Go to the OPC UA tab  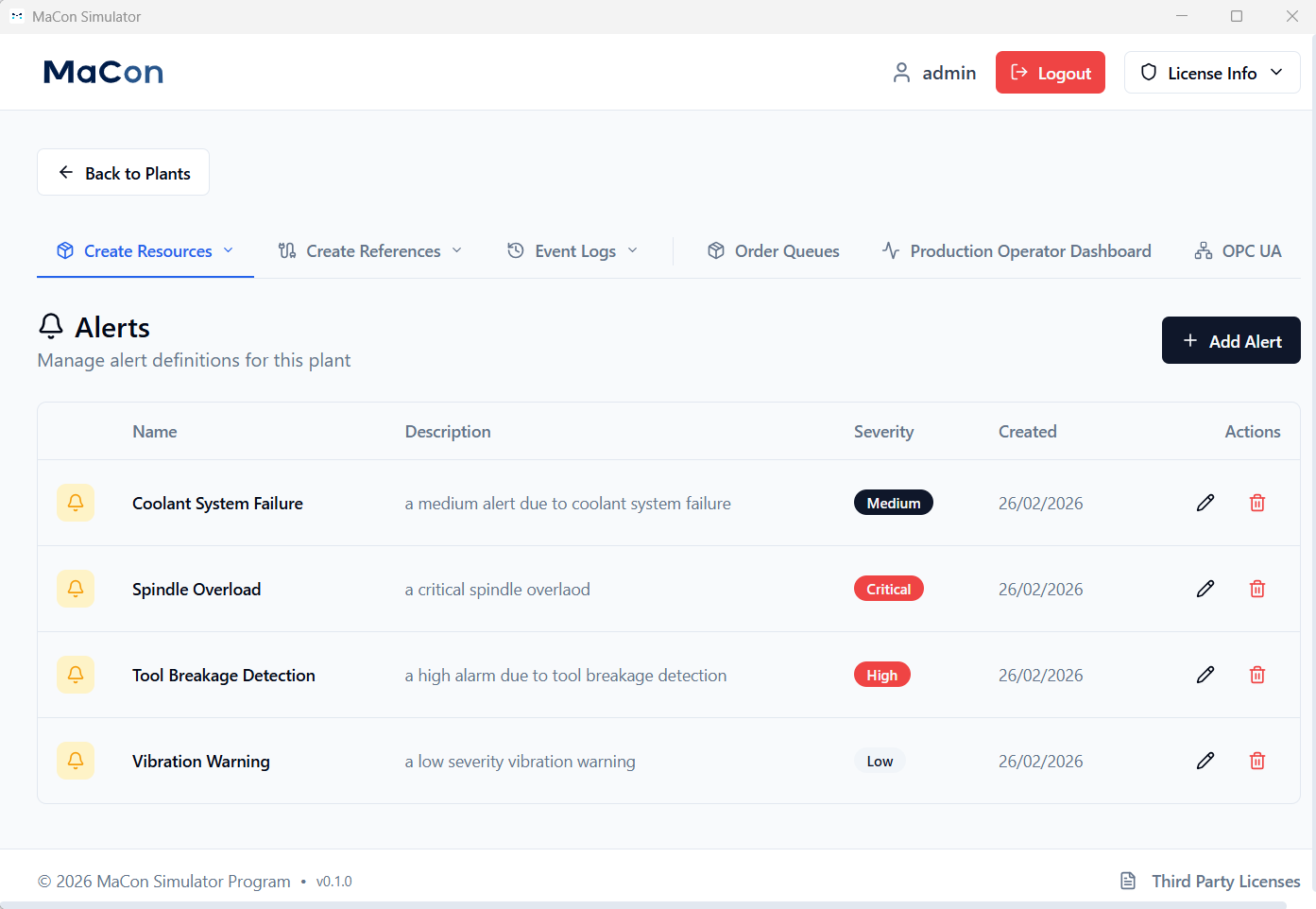(x=1238, y=251)
